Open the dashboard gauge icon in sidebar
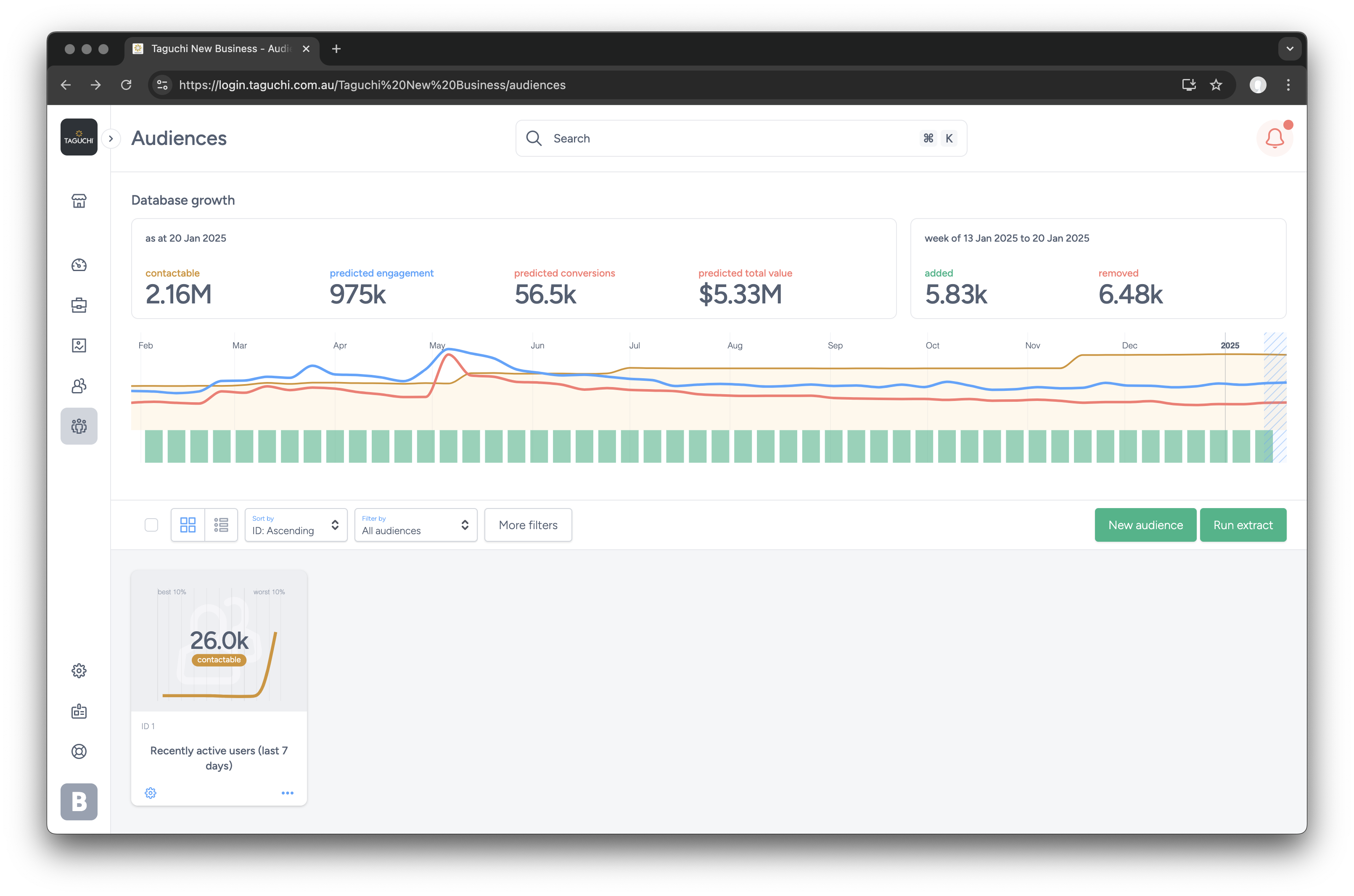Viewport: 1354px width, 896px height. (x=79, y=265)
